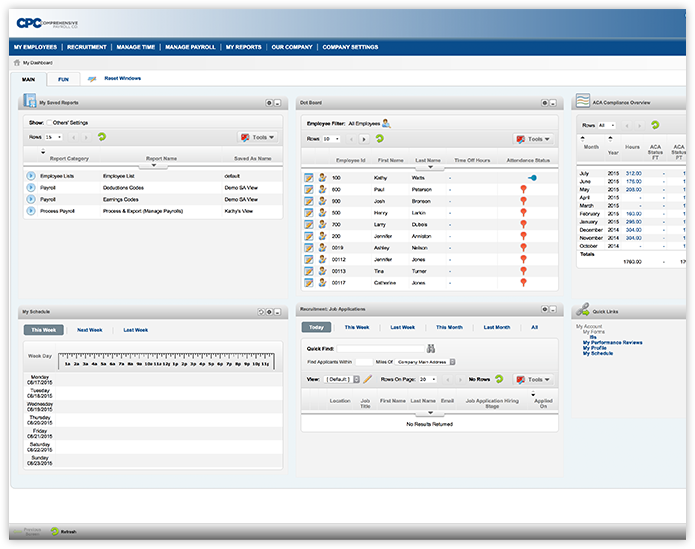Open the Rows On Page dropdown
The height and width of the screenshot is (549, 695).
[428, 379]
